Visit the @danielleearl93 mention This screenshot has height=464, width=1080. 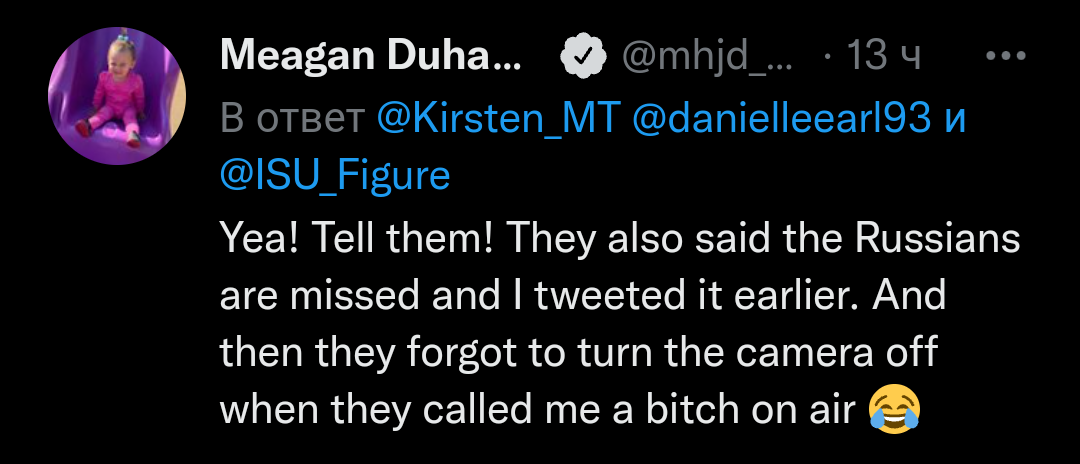782,119
